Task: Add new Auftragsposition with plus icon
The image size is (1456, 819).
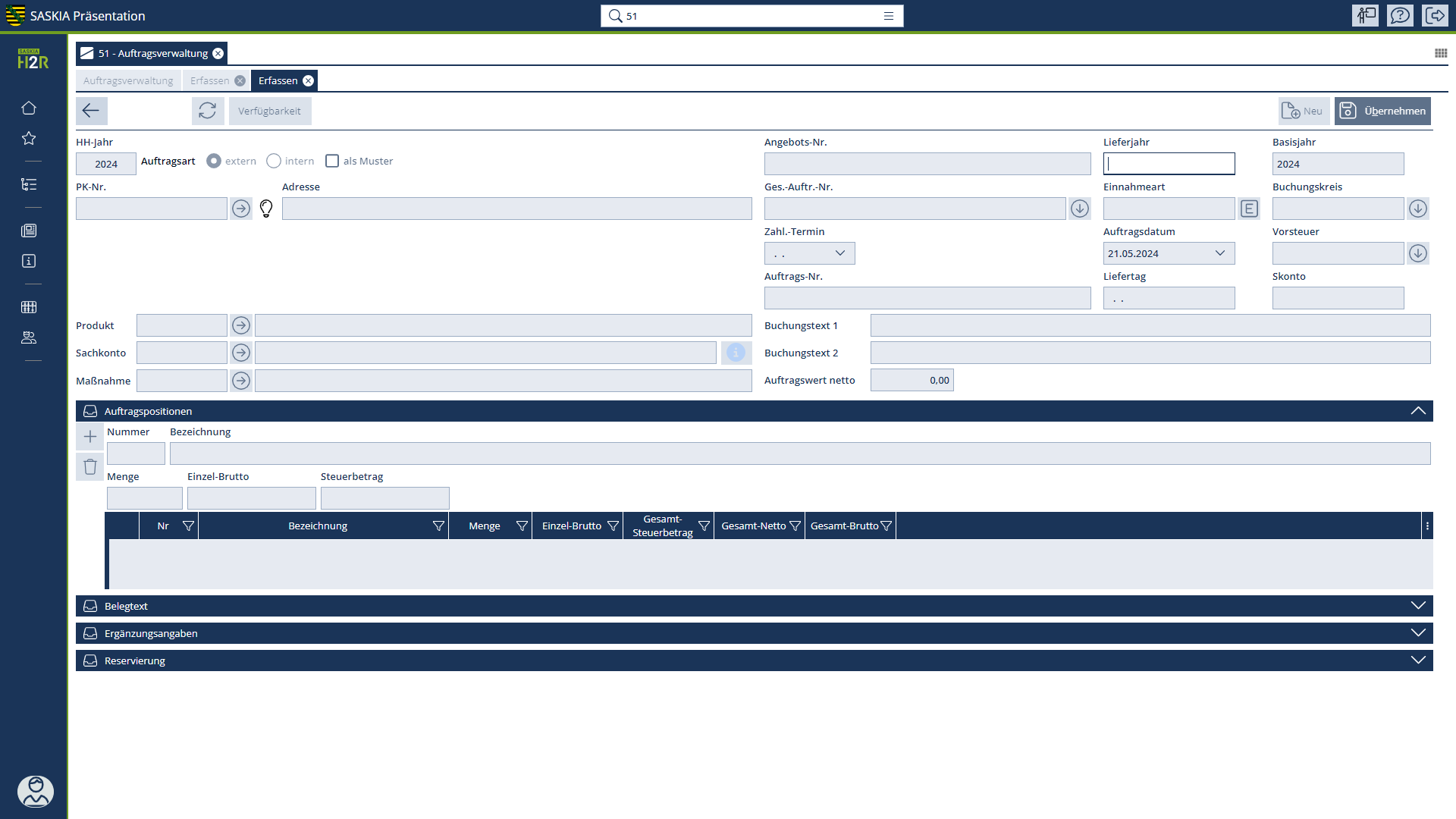Action: click(90, 436)
